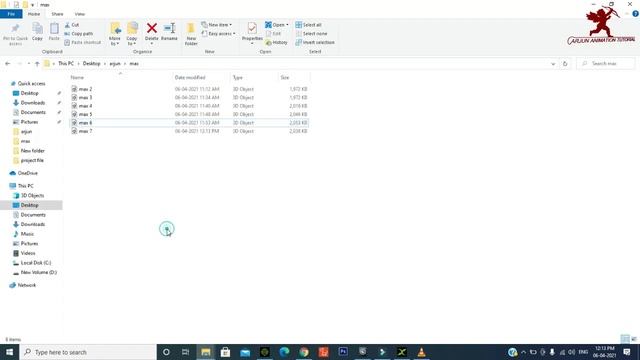Open project file folder in navigation pane
The height and width of the screenshot is (360, 640).
click(32, 160)
